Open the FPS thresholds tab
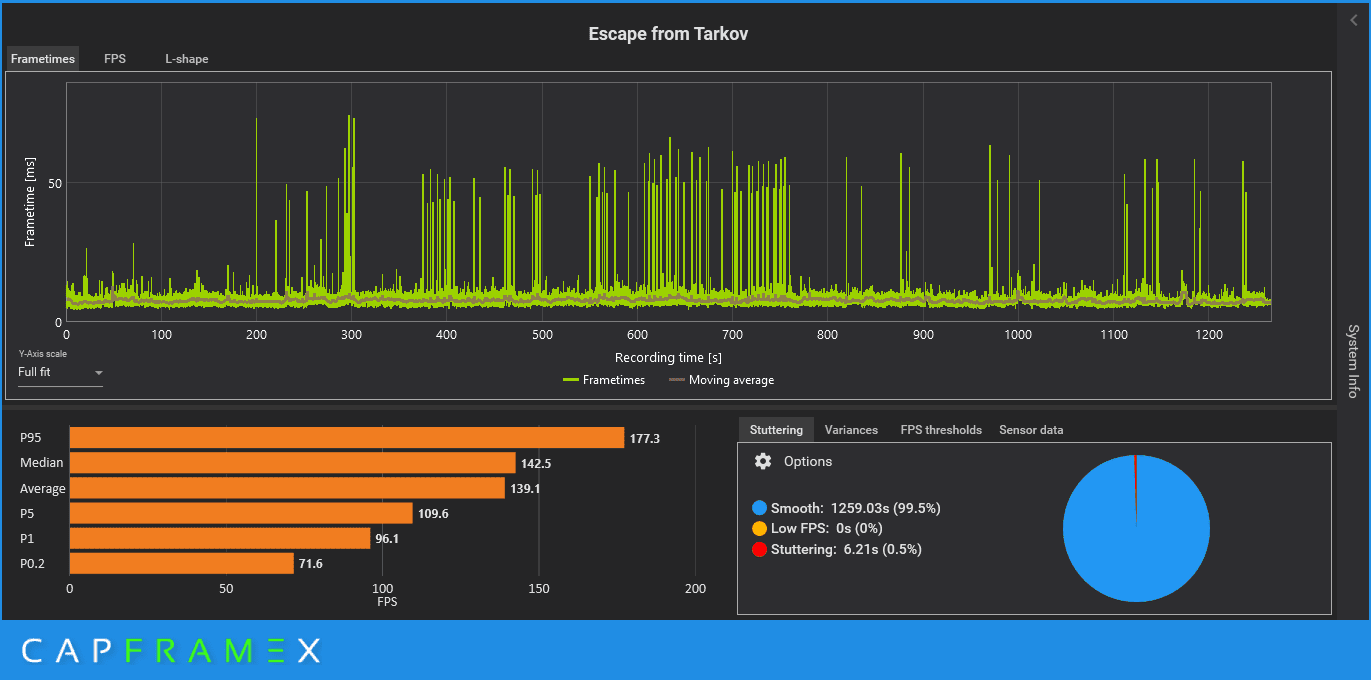Viewport: 1371px width, 680px height. (x=941, y=430)
